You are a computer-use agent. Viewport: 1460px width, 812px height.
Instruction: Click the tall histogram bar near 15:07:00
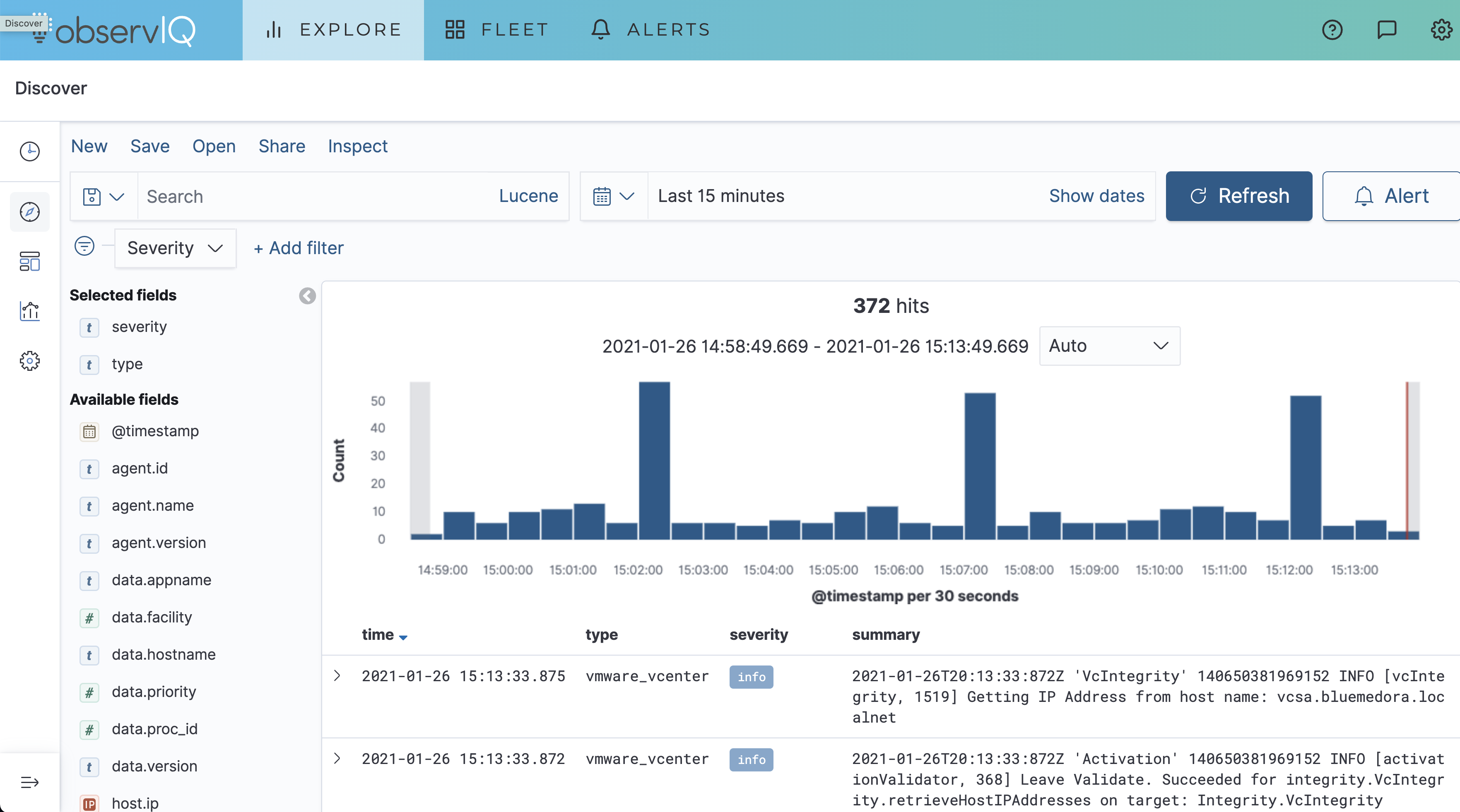click(x=980, y=466)
